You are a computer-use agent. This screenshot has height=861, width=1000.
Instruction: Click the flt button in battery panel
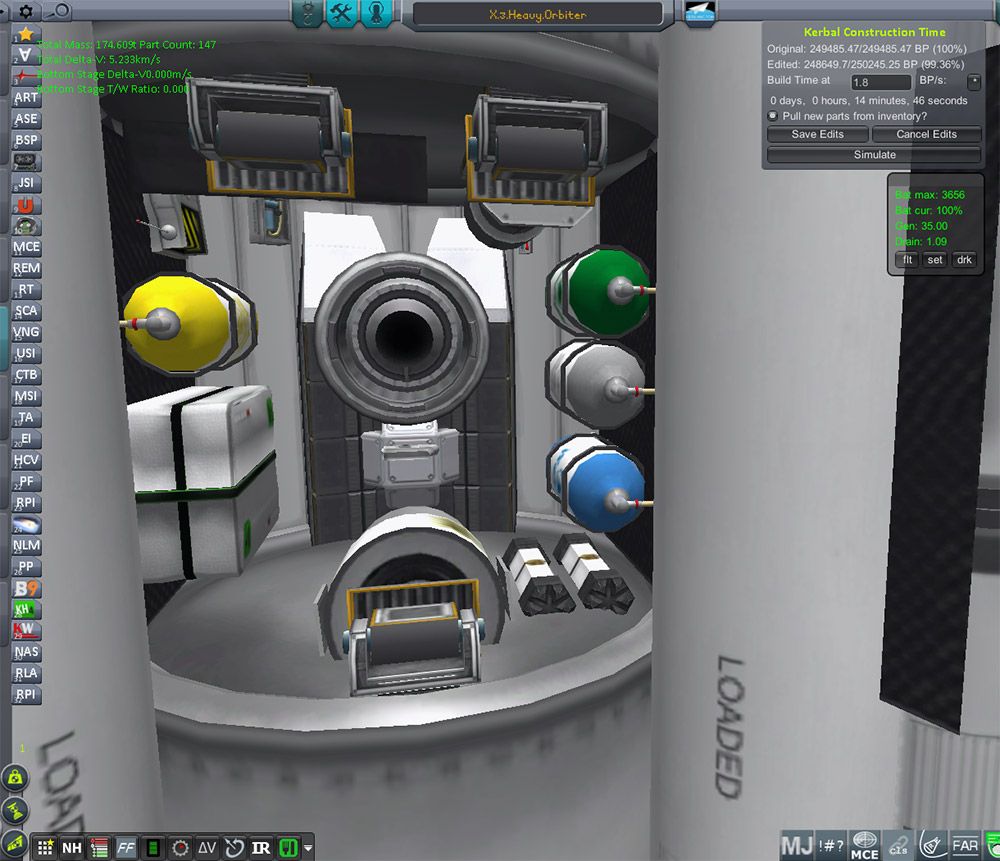[x=907, y=260]
